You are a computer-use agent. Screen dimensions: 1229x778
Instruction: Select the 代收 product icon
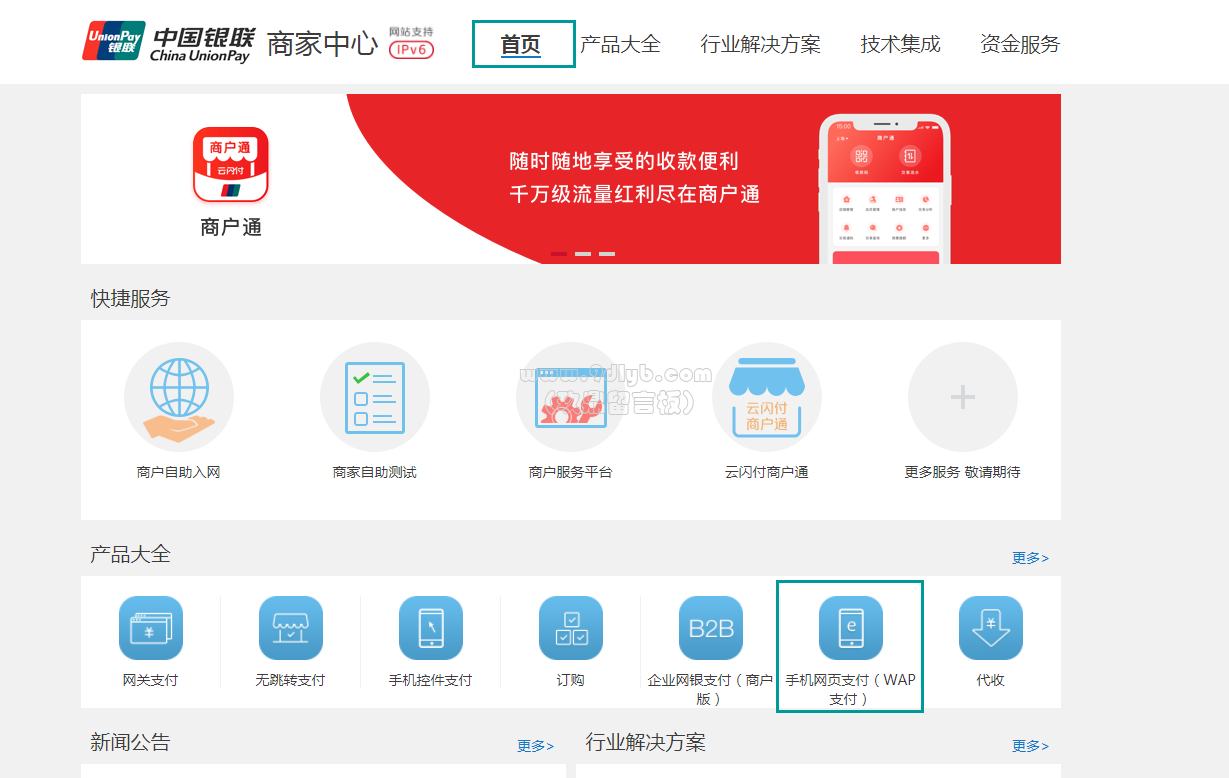[x=991, y=628]
